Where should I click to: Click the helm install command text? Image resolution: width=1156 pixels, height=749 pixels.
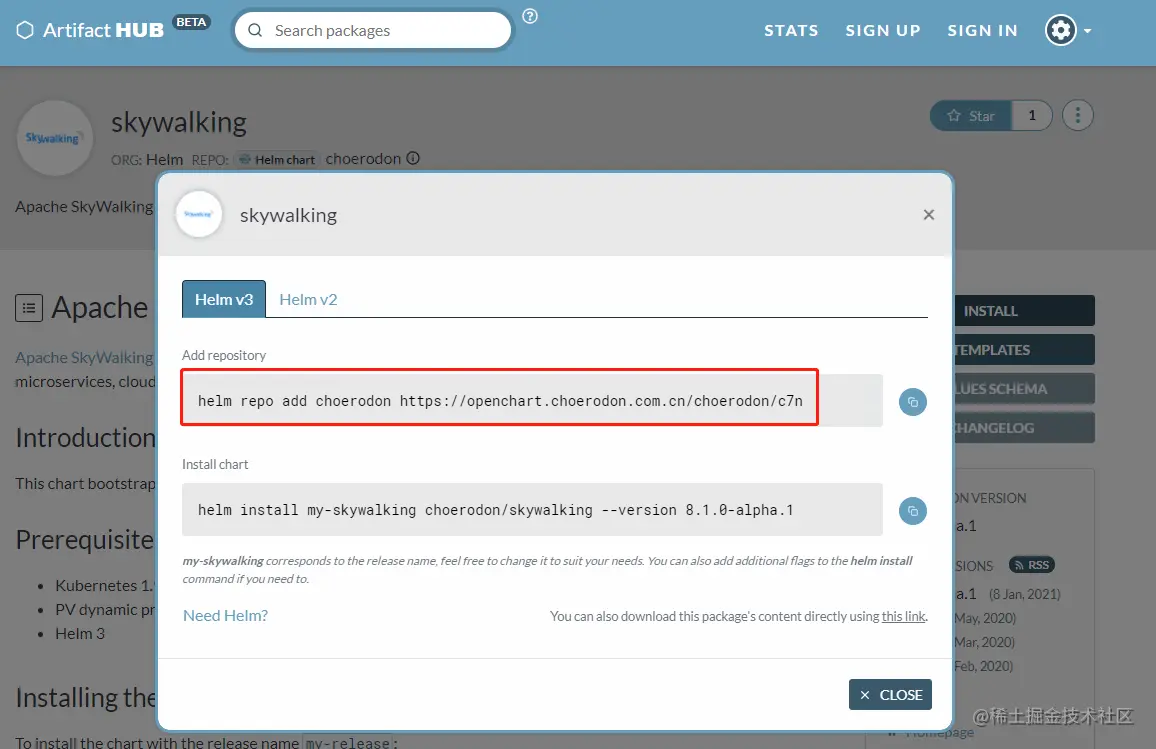click(495, 510)
